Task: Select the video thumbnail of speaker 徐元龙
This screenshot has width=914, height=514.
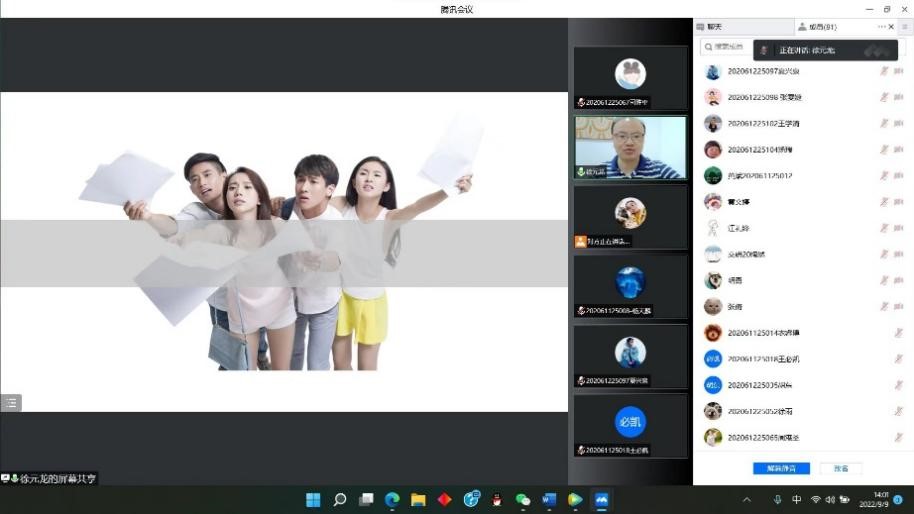Action: [630, 147]
